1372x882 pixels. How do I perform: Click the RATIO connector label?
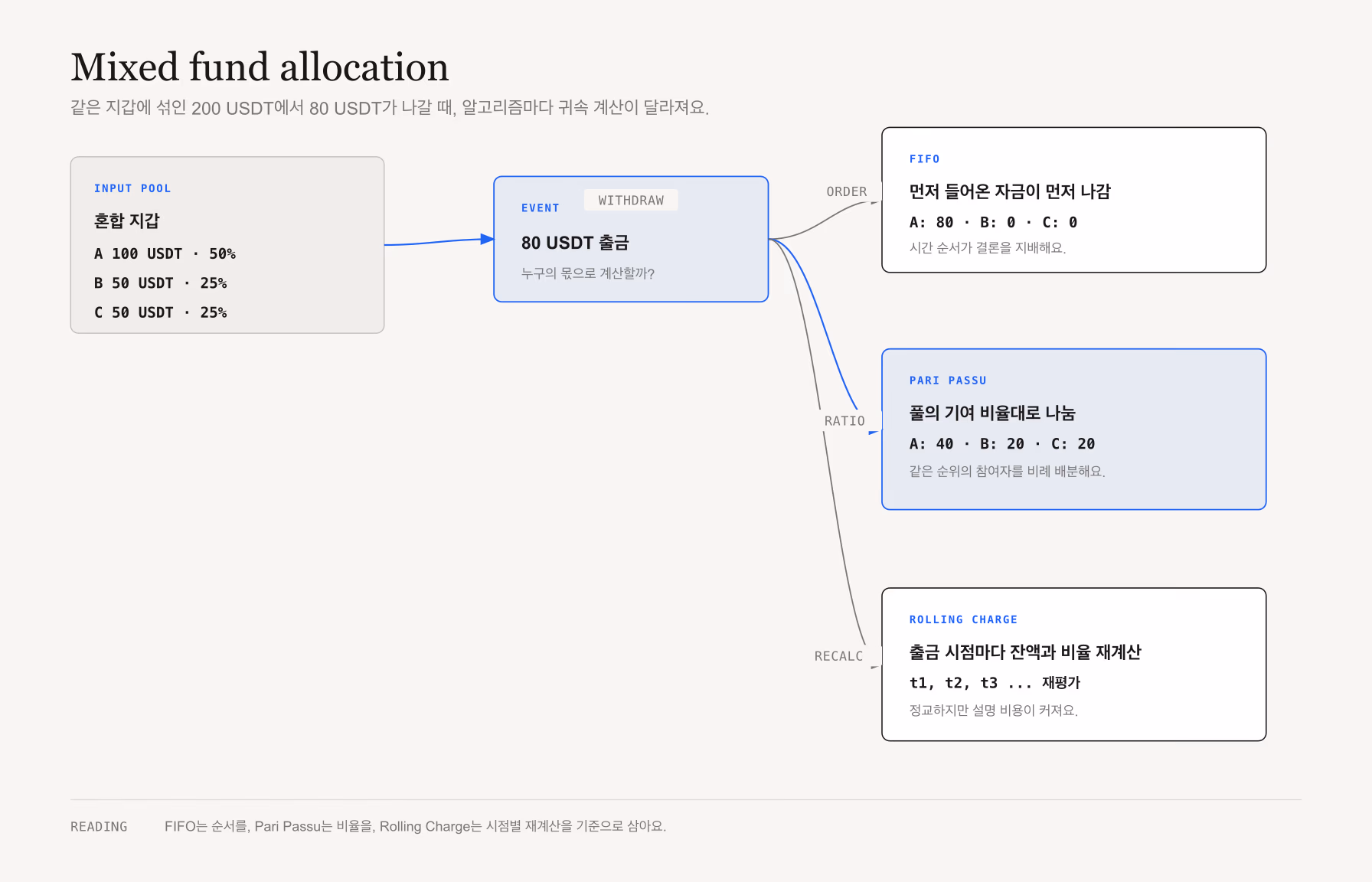pos(844,421)
